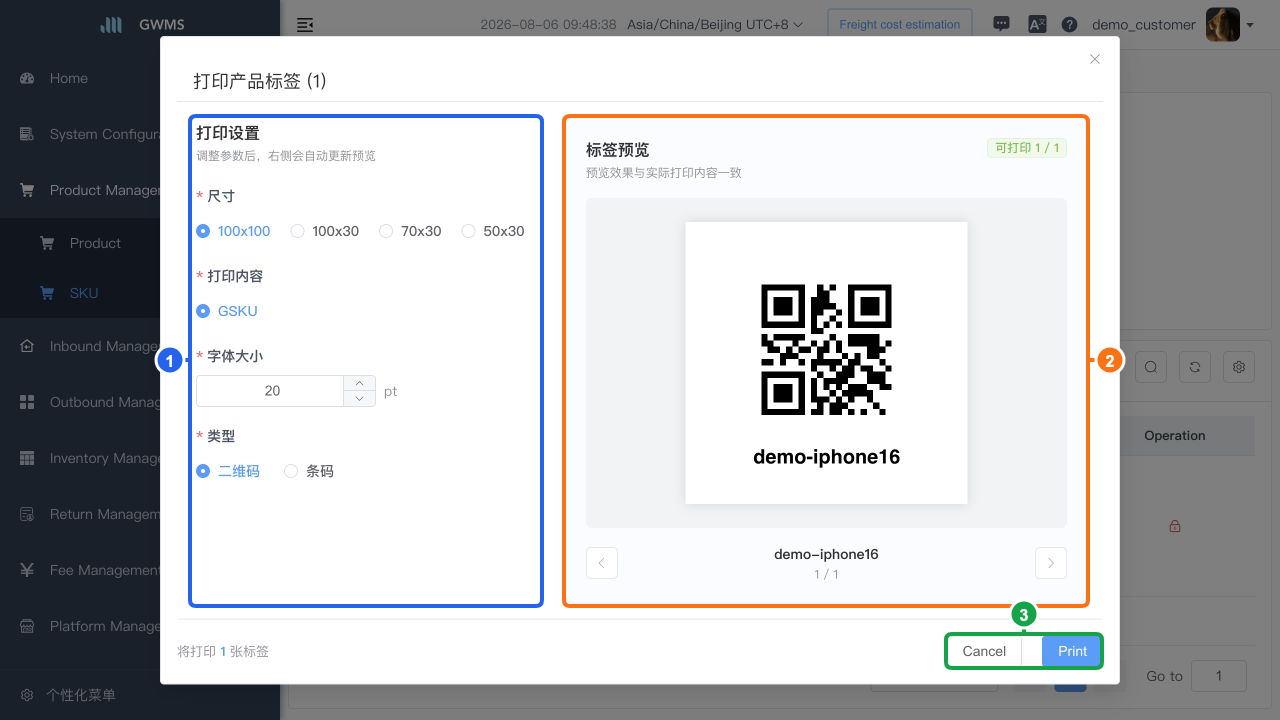Click the Operation column header

point(1175,436)
